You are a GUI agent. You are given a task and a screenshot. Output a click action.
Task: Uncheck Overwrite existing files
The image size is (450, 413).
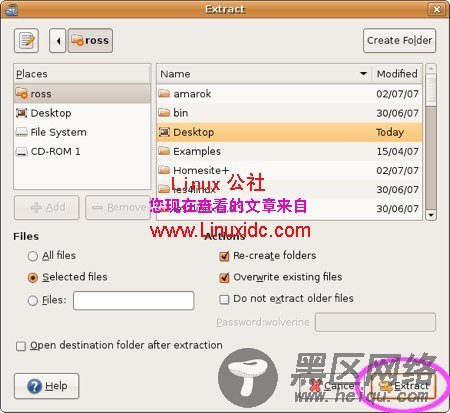[224, 278]
